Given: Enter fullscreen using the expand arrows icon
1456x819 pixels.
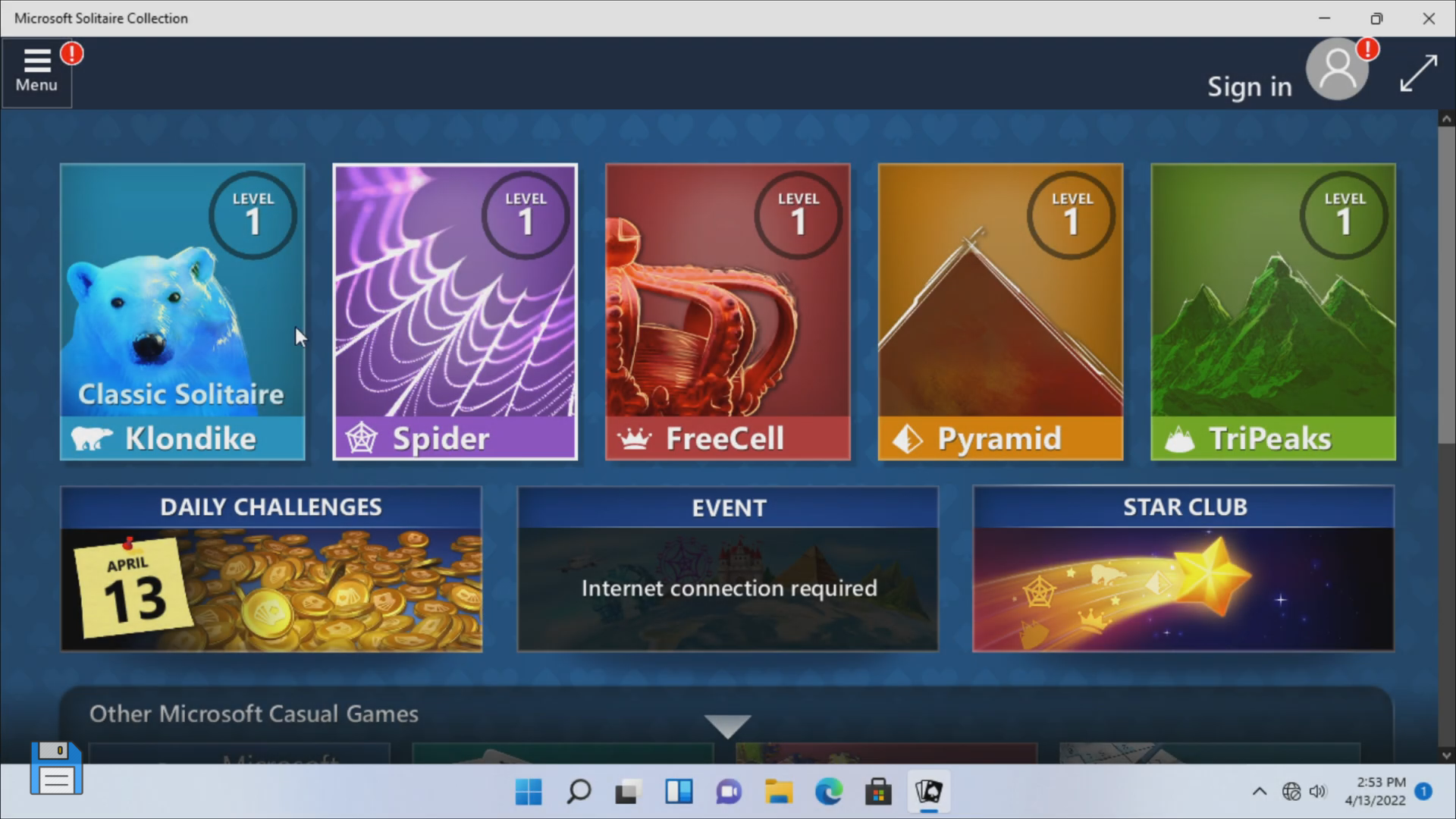Looking at the screenshot, I should tap(1418, 72).
